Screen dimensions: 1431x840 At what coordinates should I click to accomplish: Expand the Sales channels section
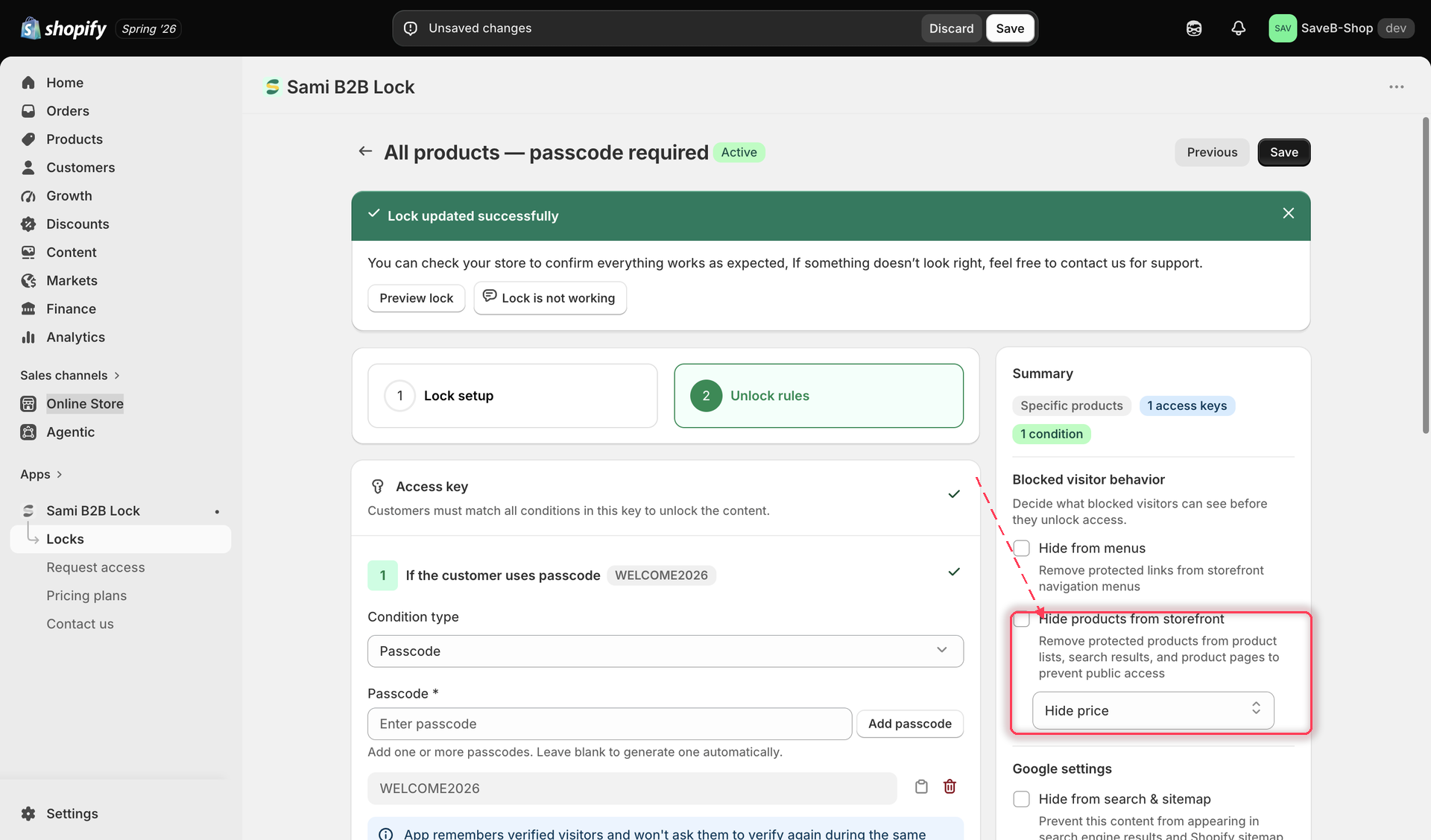coord(70,376)
